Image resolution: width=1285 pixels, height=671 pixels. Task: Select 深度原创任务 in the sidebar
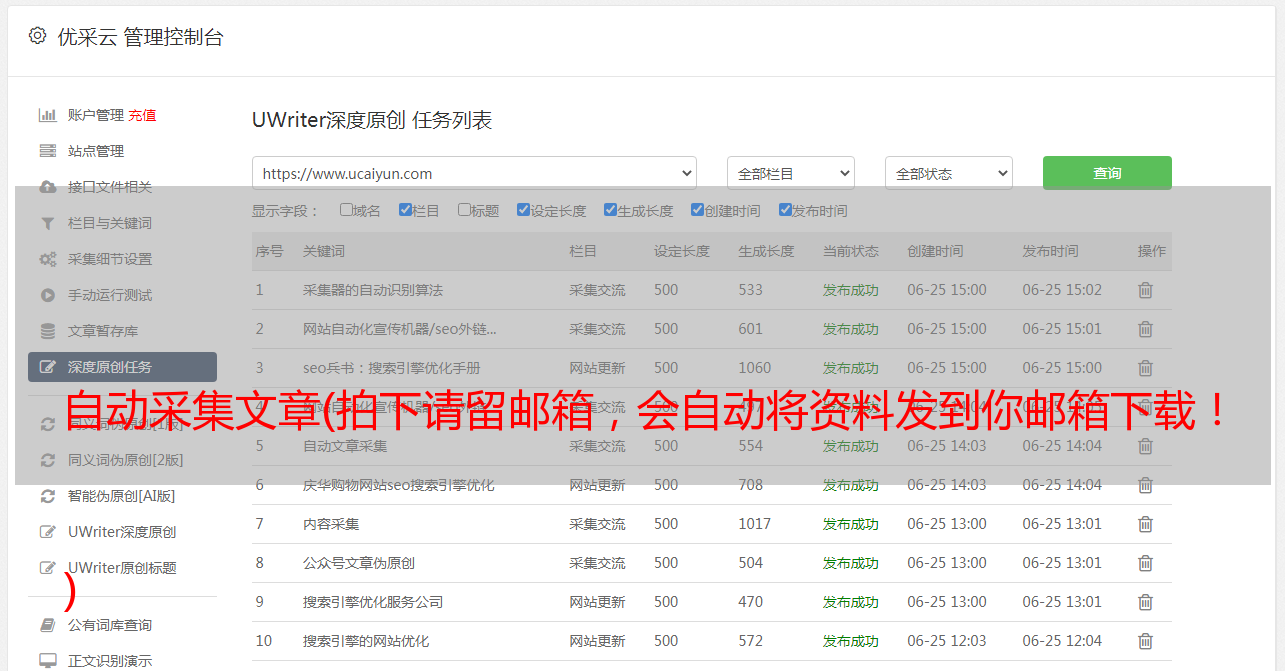[x=122, y=367]
